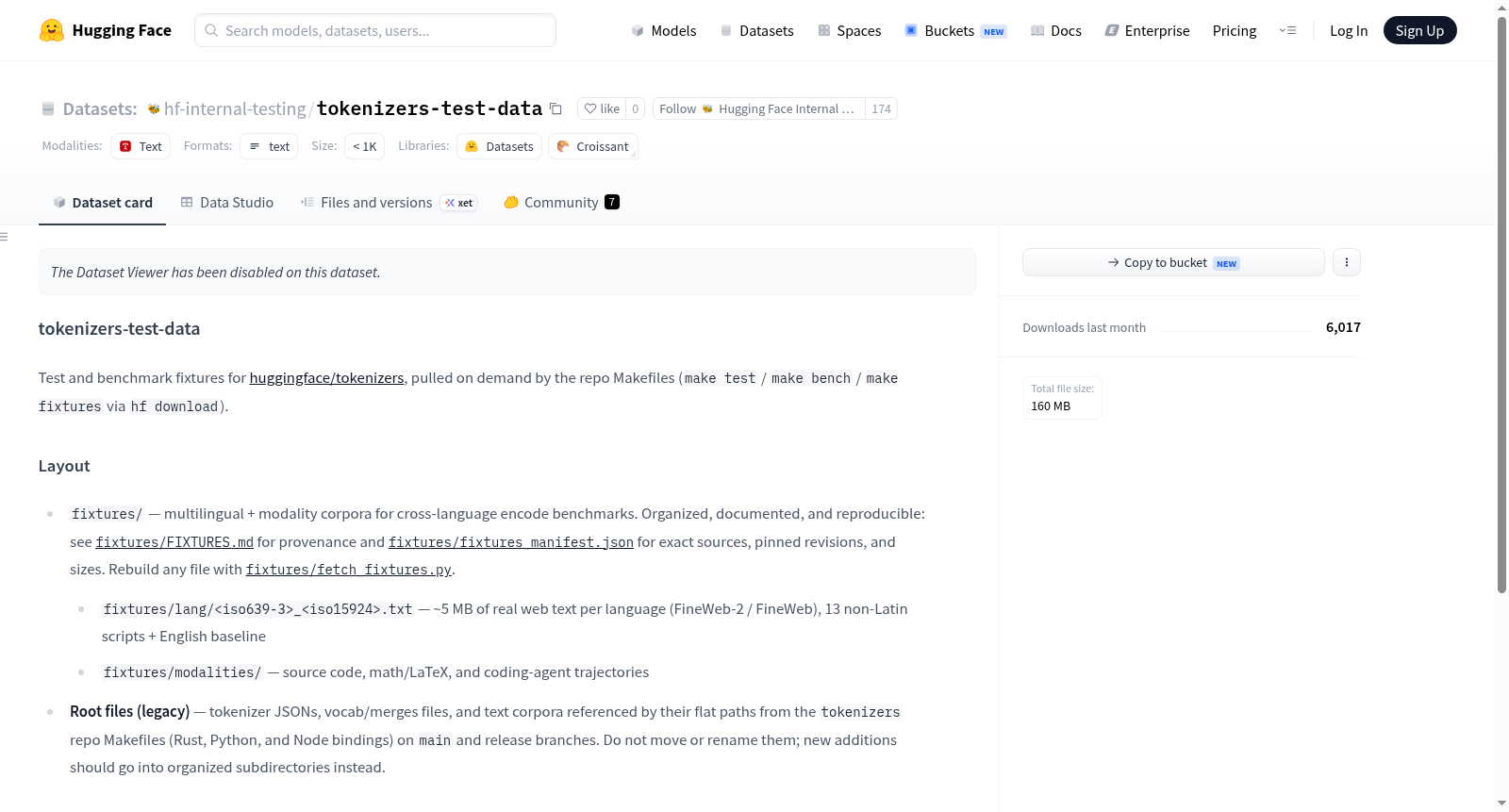Click the search magnifier icon
Image resolution: width=1509 pixels, height=812 pixels.
click(x=211, y=30)
